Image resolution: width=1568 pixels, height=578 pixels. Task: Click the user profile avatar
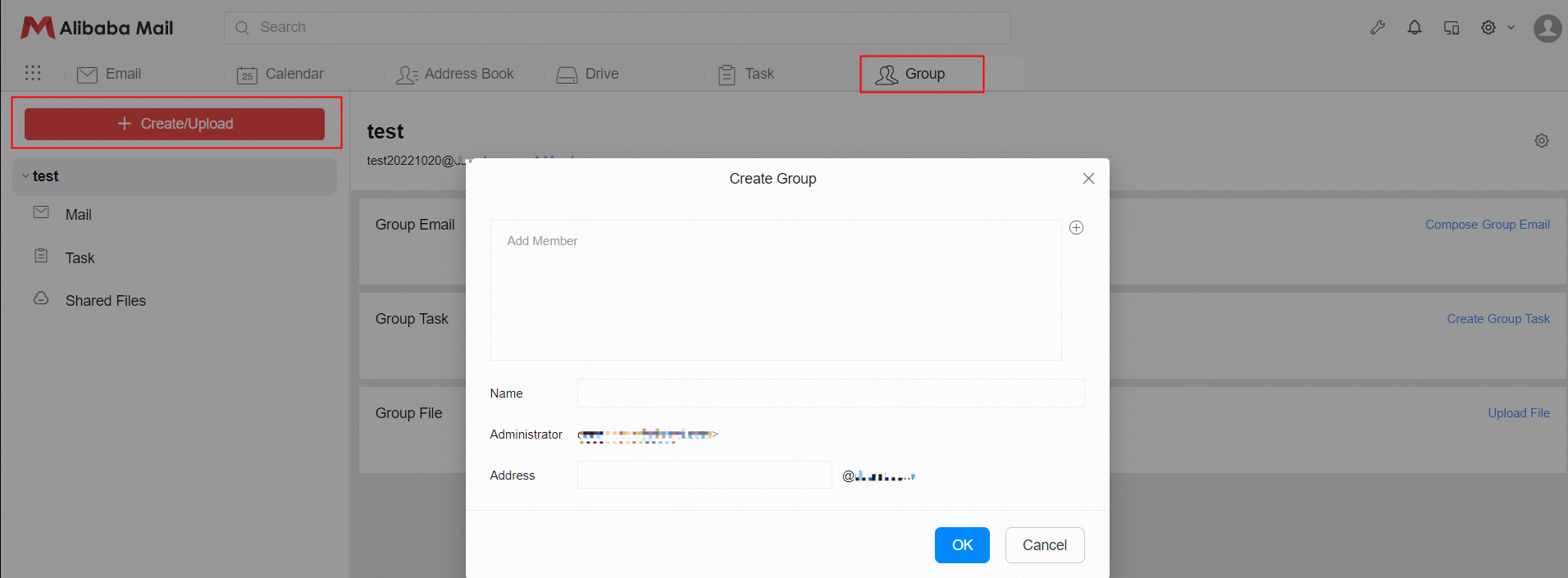pyautogui.click(x=1547, y=28)
